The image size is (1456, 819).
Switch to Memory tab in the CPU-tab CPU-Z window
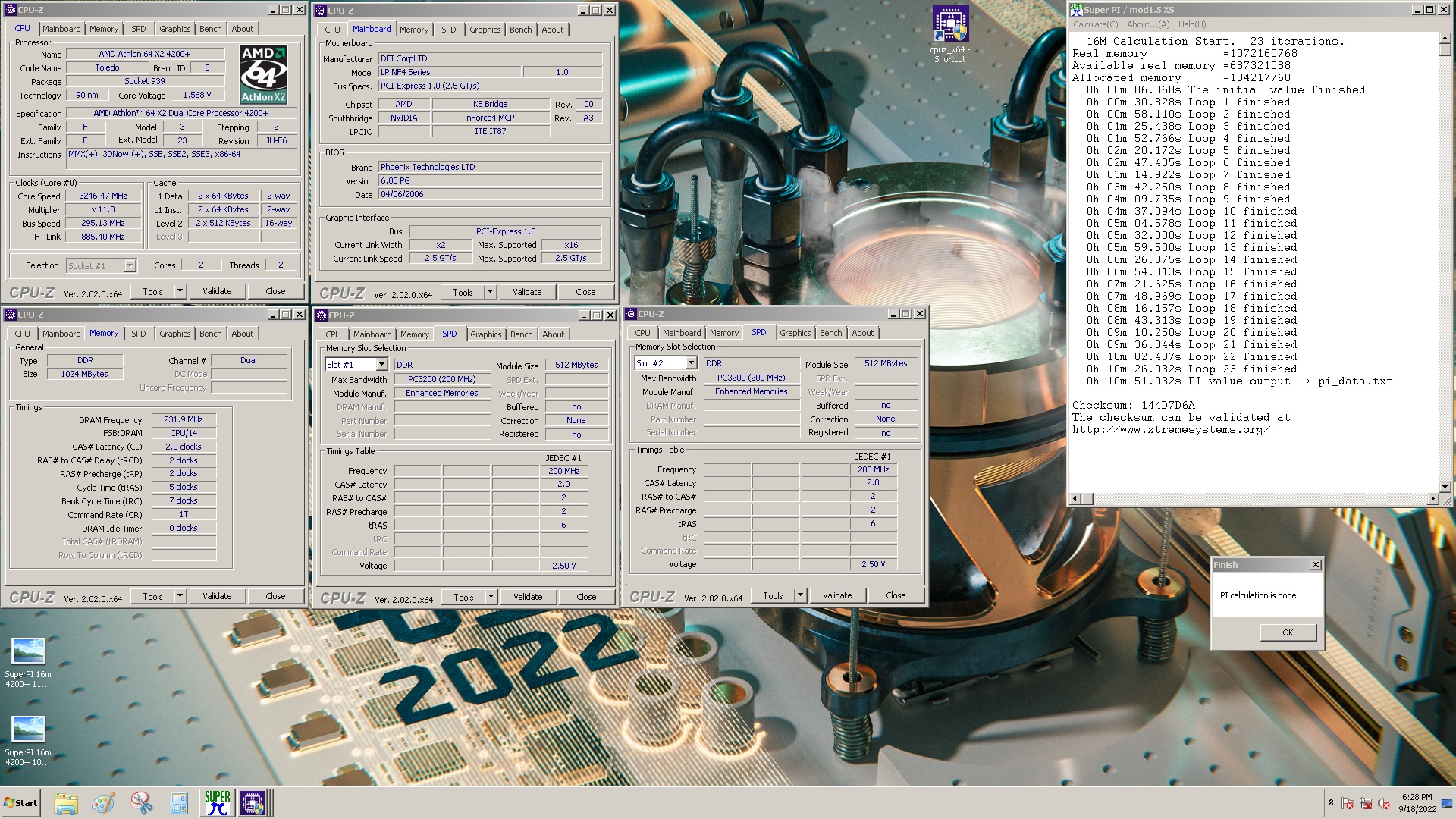104,29
